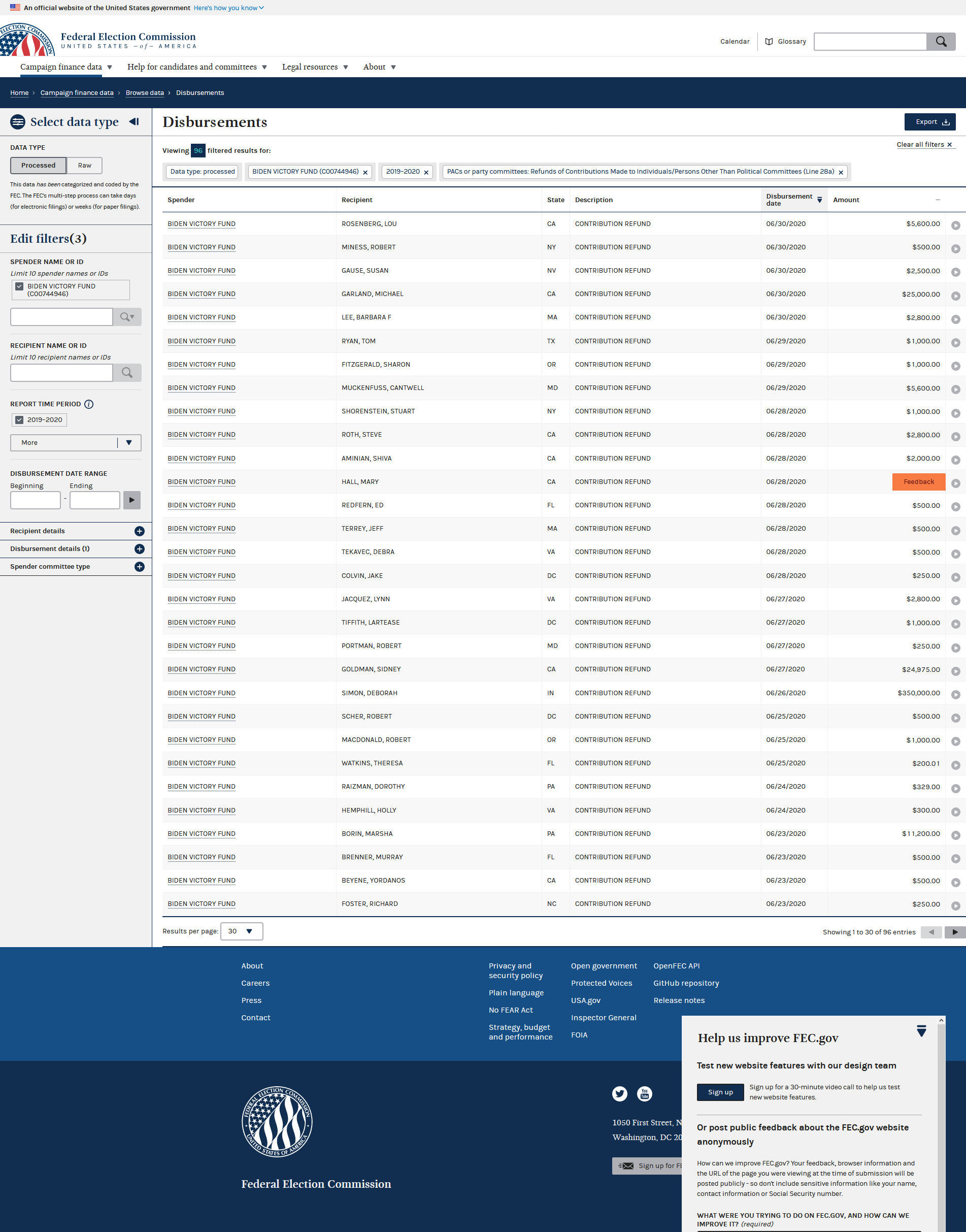Click the spender name search icon
Viewport: 966px width, 1232px height.
pyautogui.click(x=127, y=317)
